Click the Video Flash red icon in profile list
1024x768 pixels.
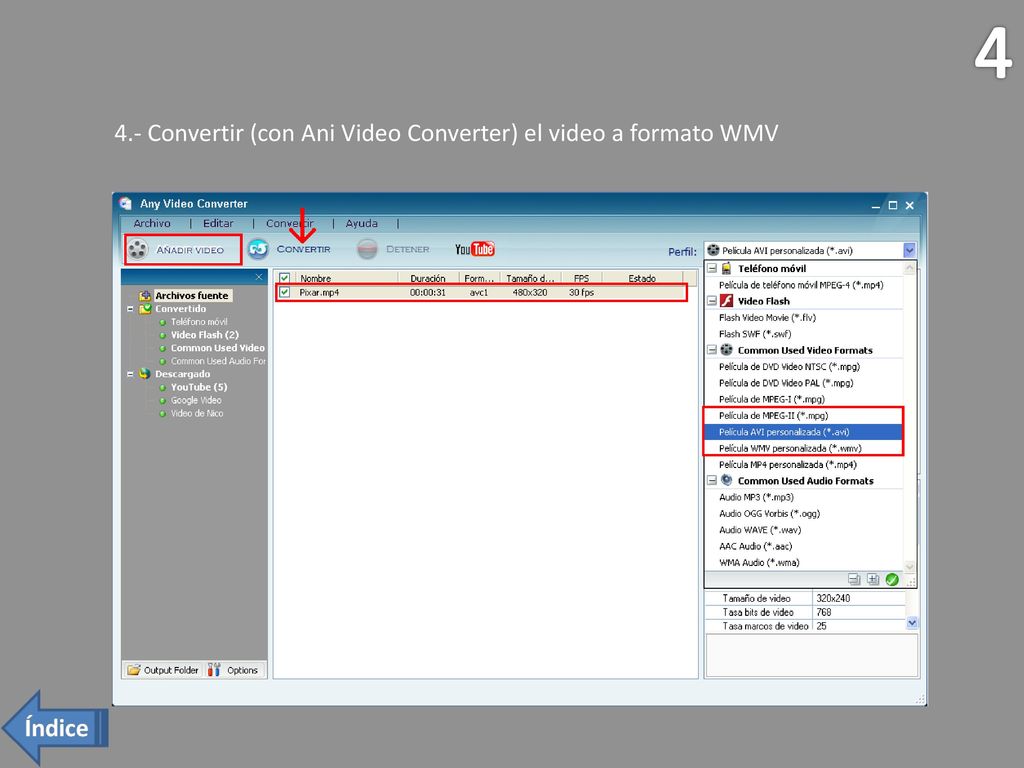pyautogui.click(x=726, y=301)
